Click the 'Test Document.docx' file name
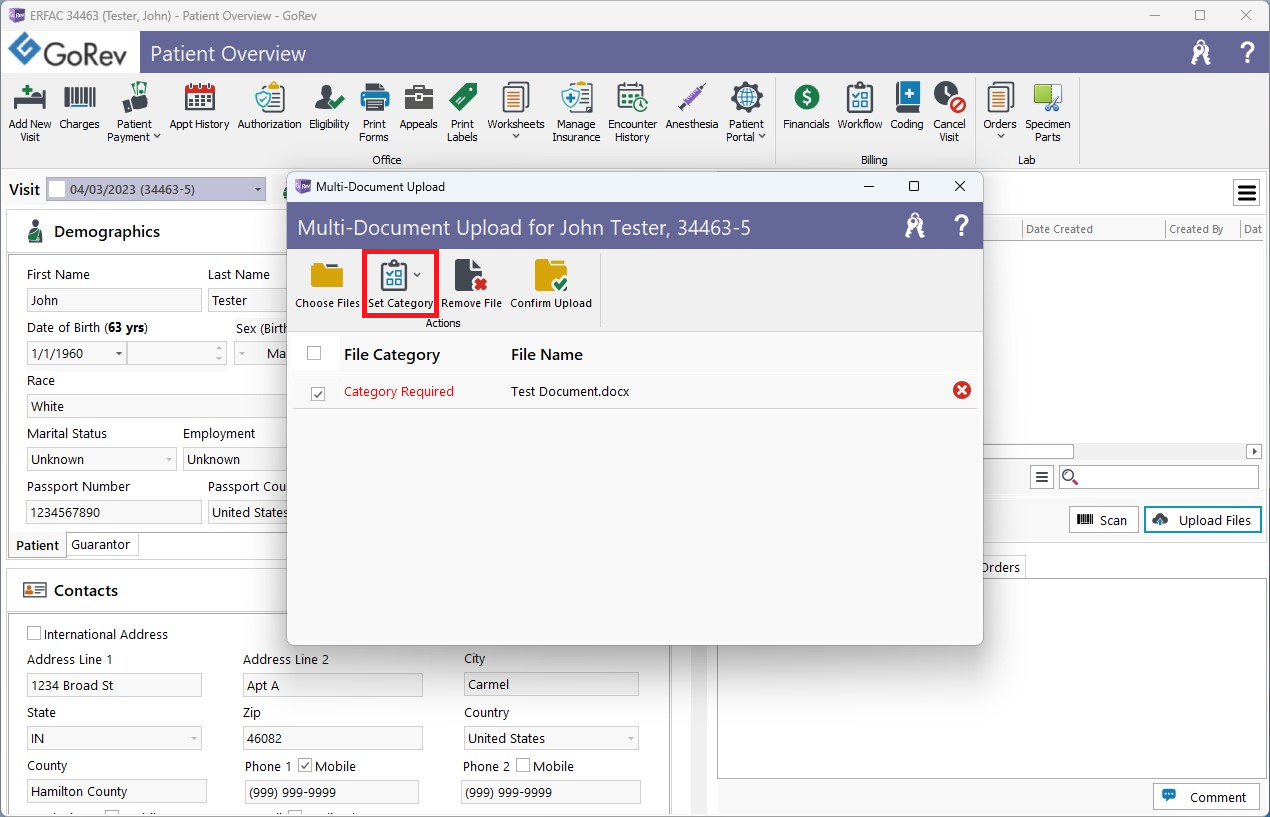The image size is (1270, 817). [x=570, y=391]
